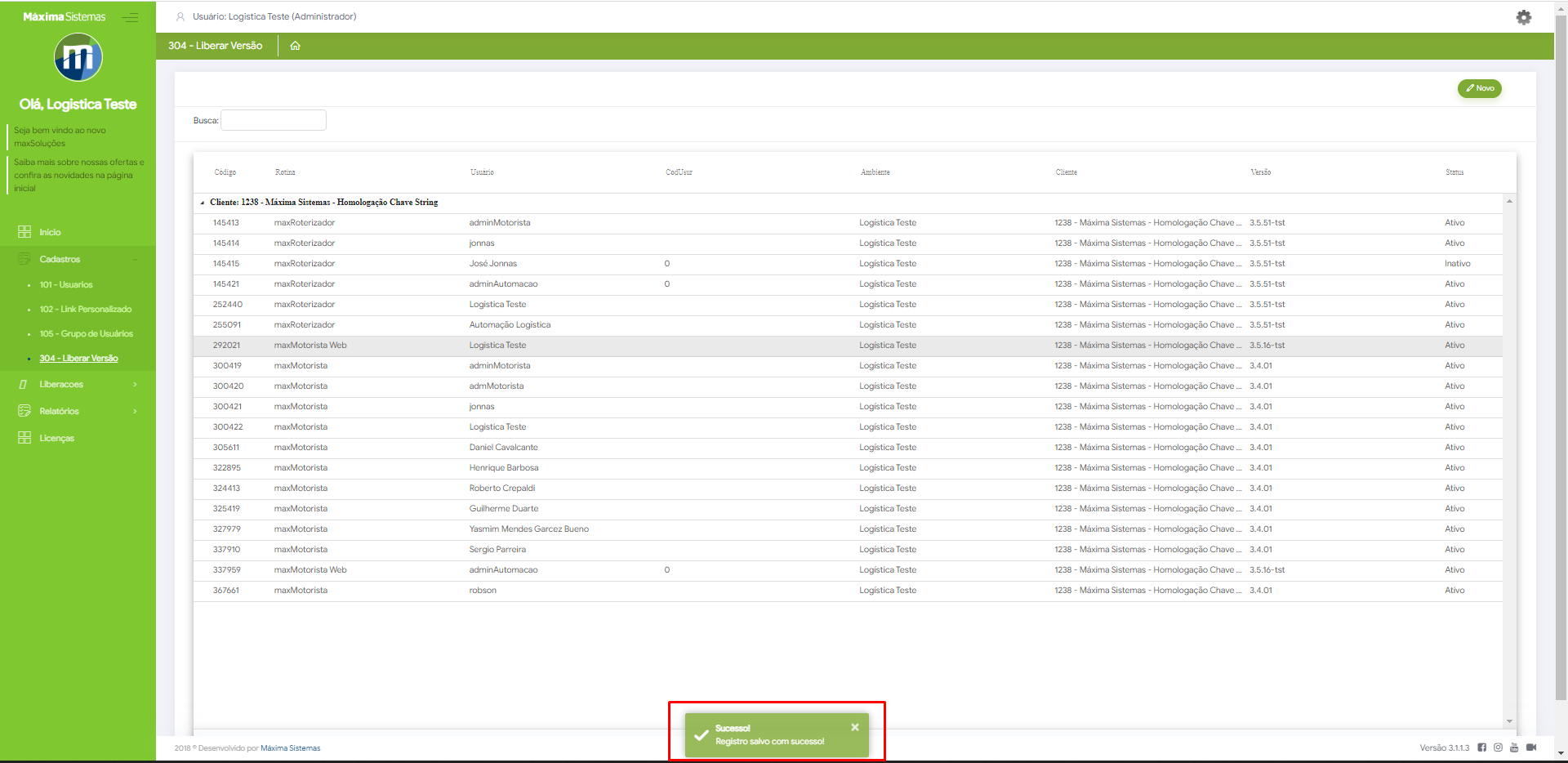Viewport: 1568px width, 763px height.
Task: Click the video camera footer icon
Action: 1531,747
